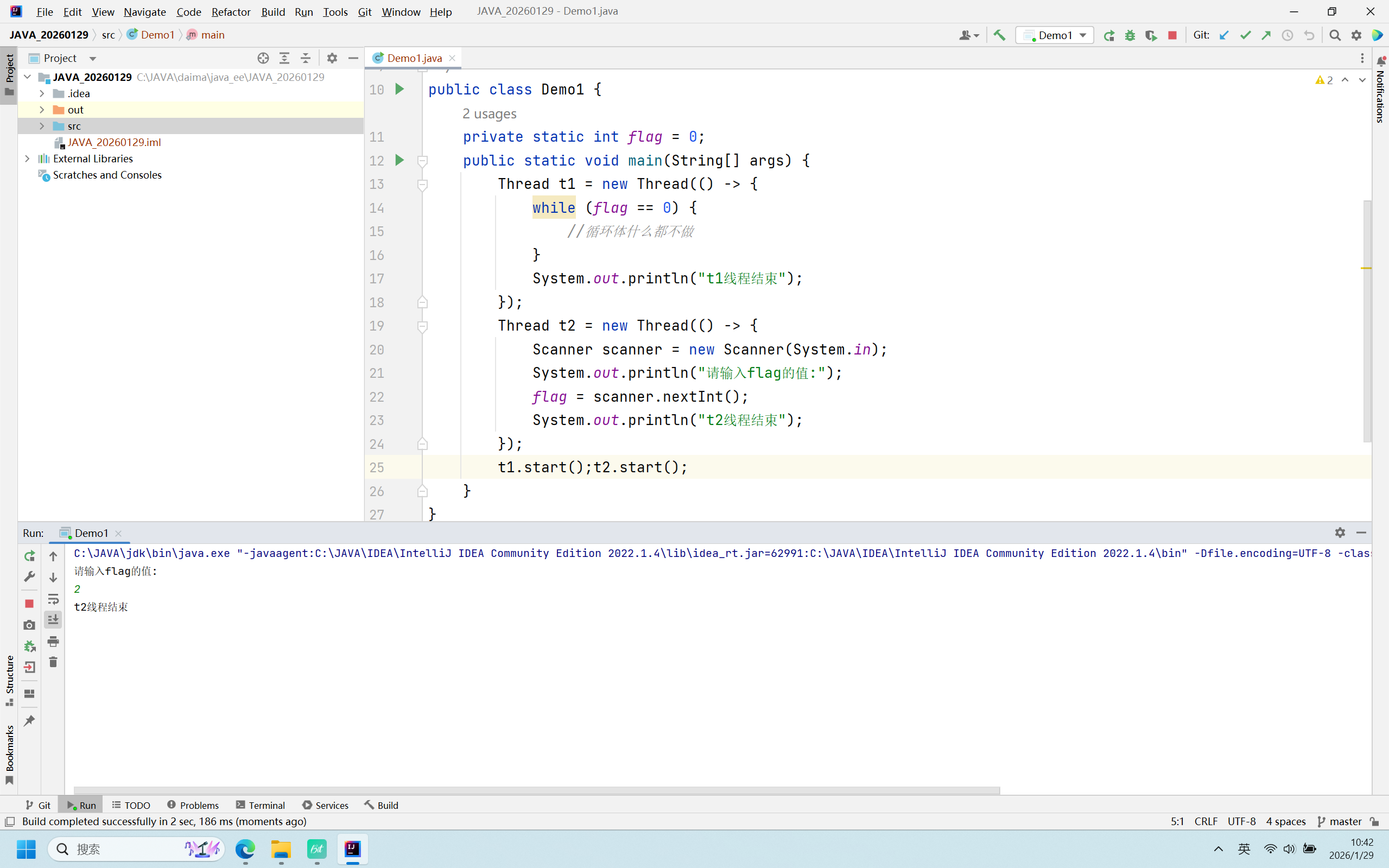
Task: Toggle scroll to end in console
Action: point(53,619)
